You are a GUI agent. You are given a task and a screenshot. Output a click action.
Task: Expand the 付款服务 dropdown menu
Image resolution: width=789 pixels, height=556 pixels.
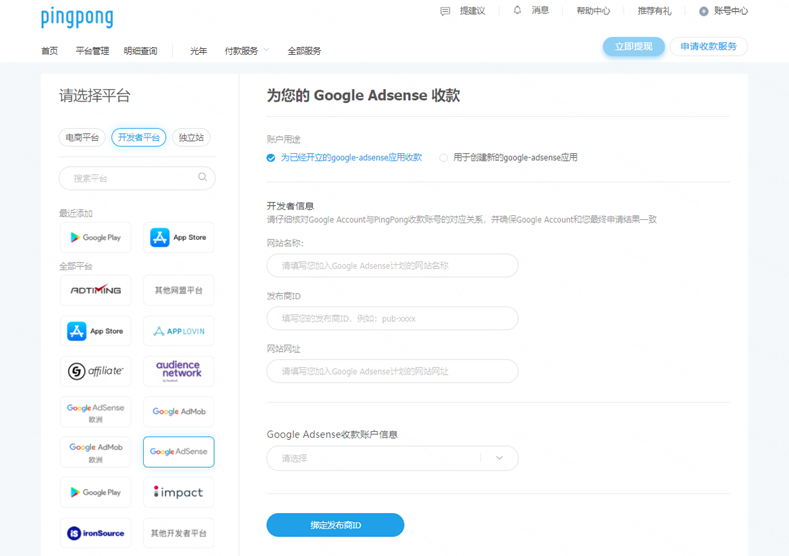[247, 51]
